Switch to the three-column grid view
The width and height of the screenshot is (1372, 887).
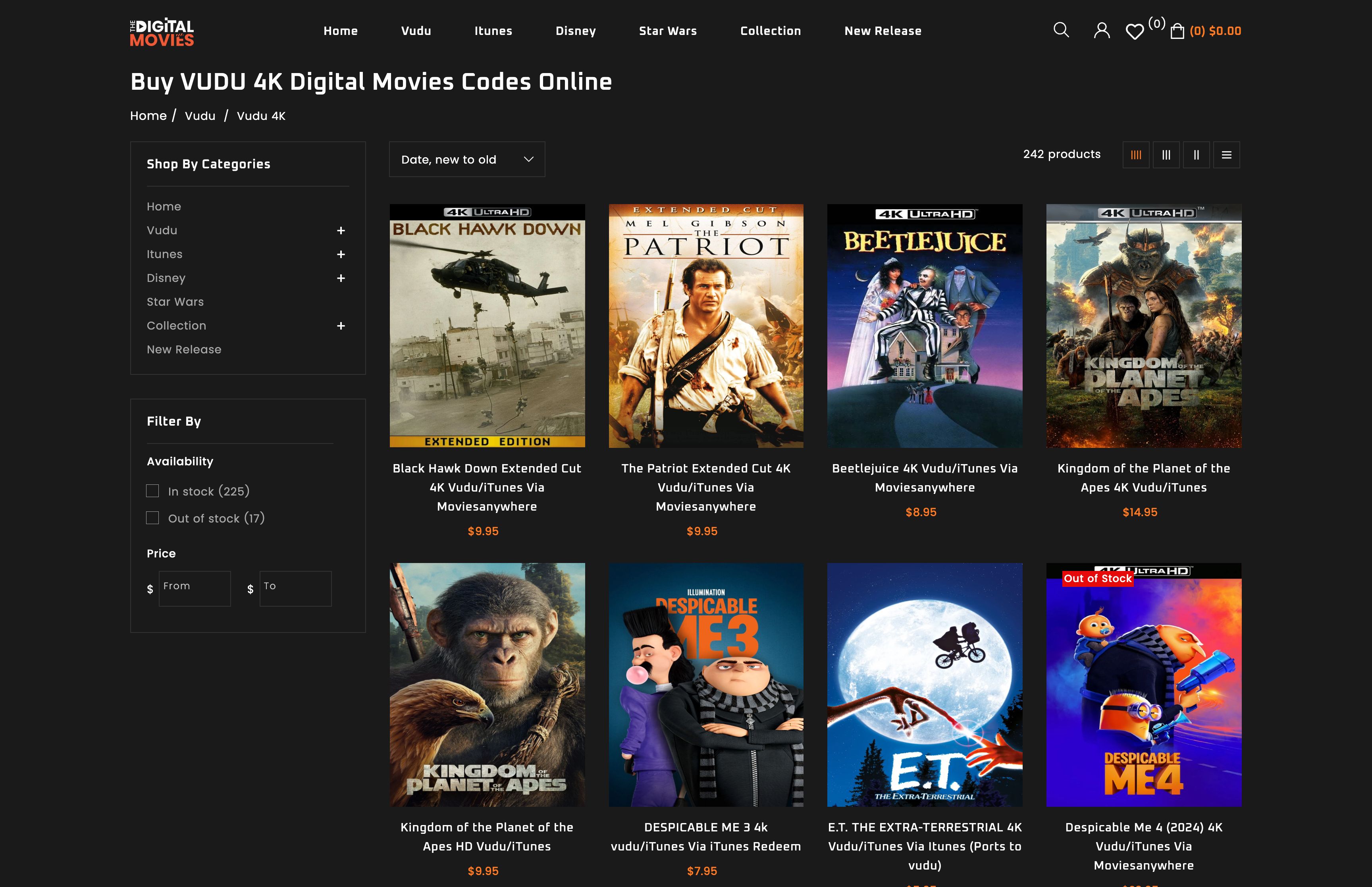[1166, 154]
